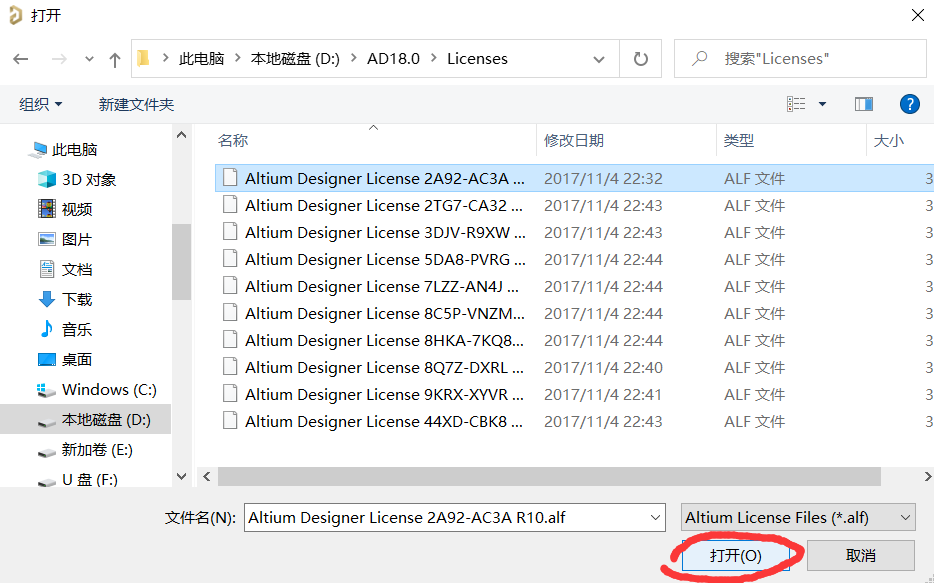
Task: Open 下载 folder in sidebar
Action: point(77,299)
